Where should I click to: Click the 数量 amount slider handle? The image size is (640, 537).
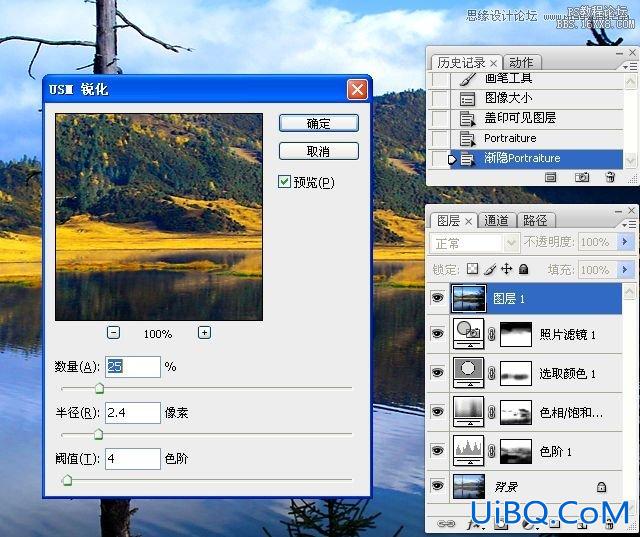click(99, 388)
